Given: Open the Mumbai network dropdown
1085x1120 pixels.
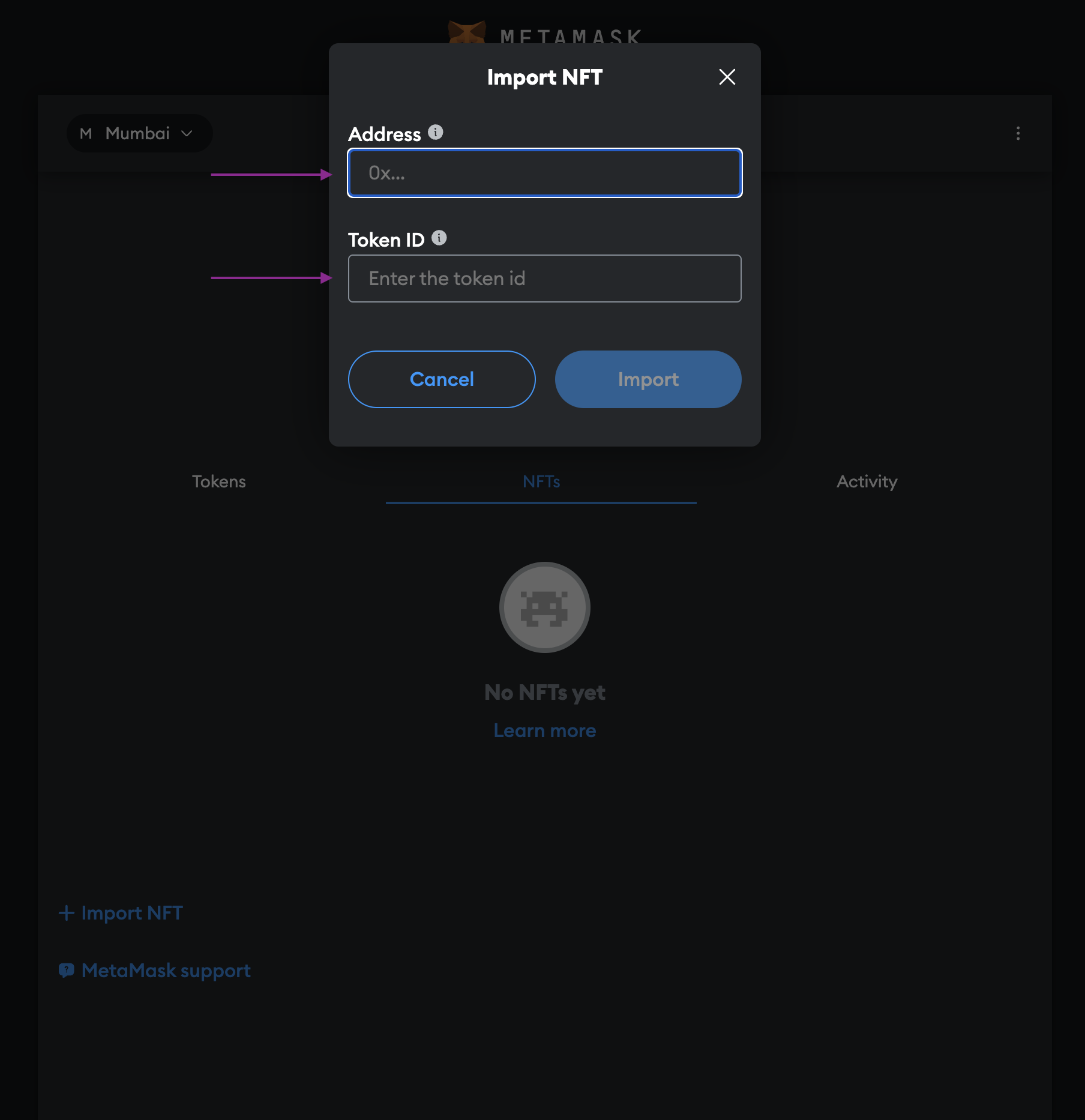Looking at the screenshot, I should tap(139, 133).
